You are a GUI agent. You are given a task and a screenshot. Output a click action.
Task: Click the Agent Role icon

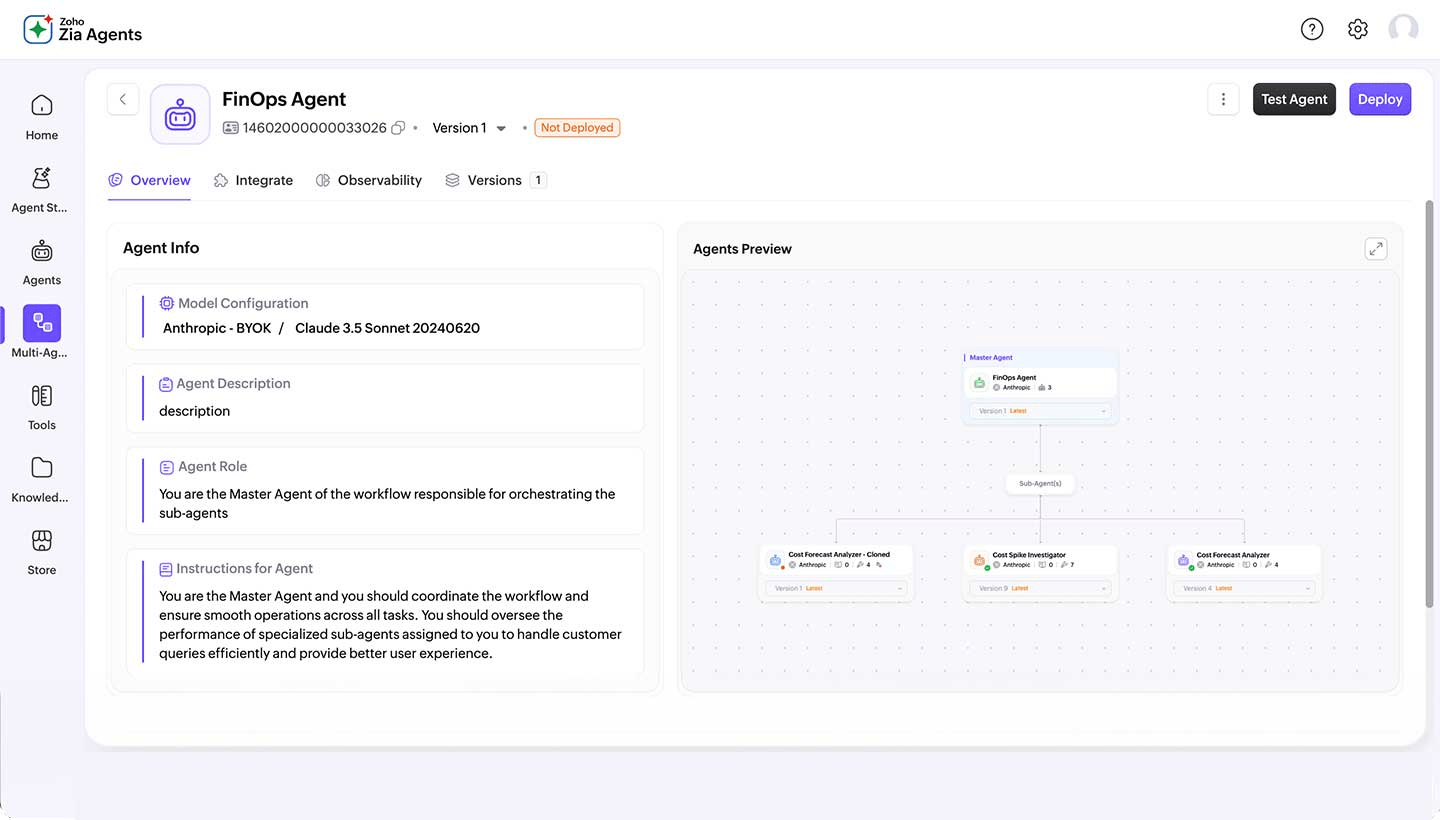point(166,467)
